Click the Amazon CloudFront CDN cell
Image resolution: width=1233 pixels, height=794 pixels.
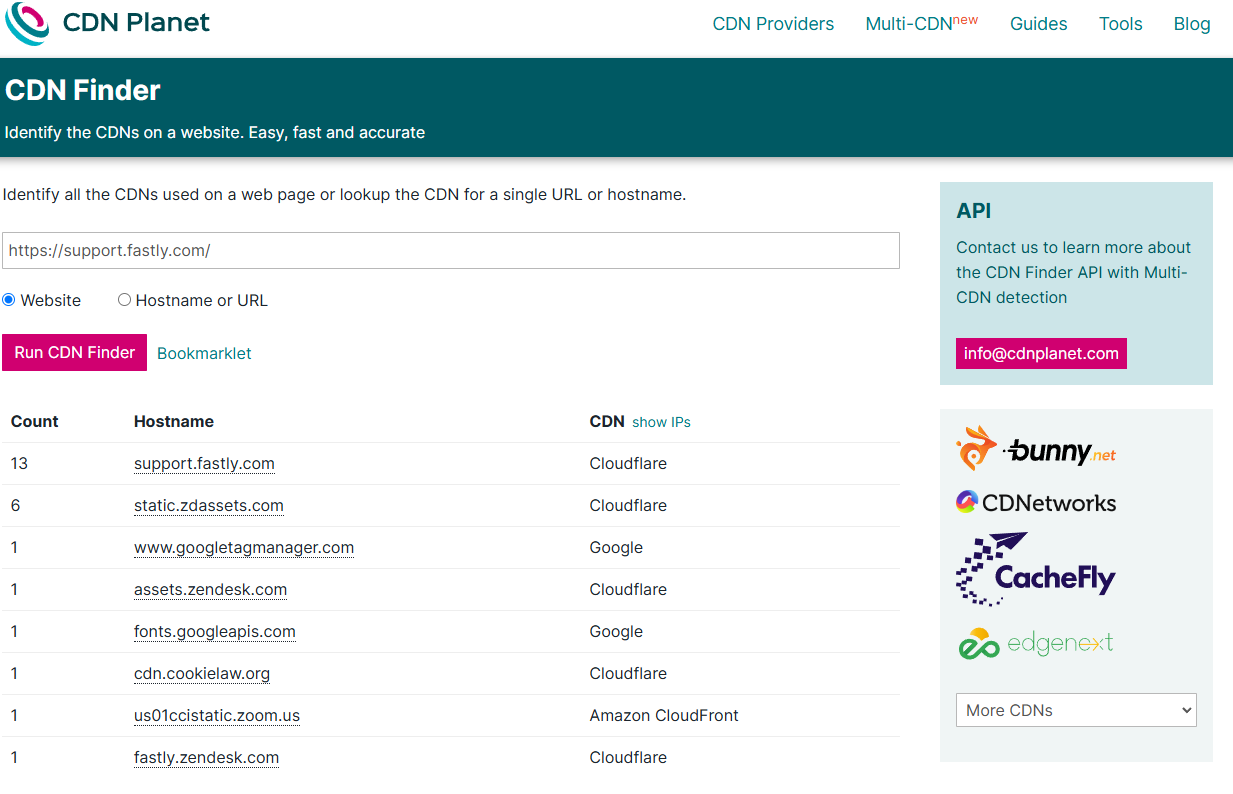pos(664,716)
